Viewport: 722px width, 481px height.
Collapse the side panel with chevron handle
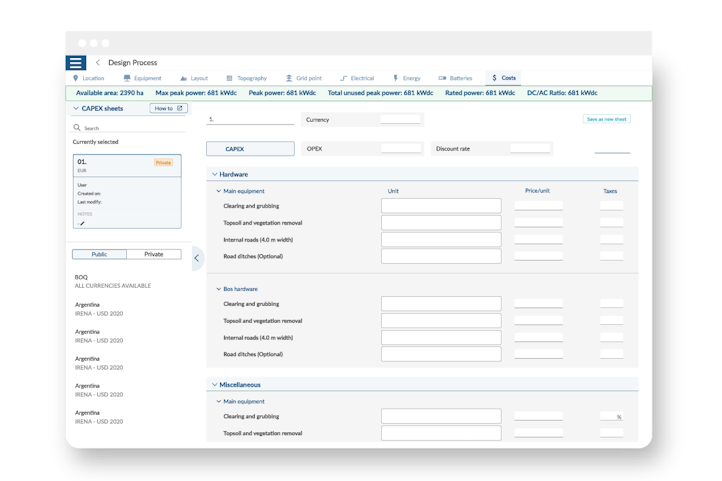click(x=198, y=258)
